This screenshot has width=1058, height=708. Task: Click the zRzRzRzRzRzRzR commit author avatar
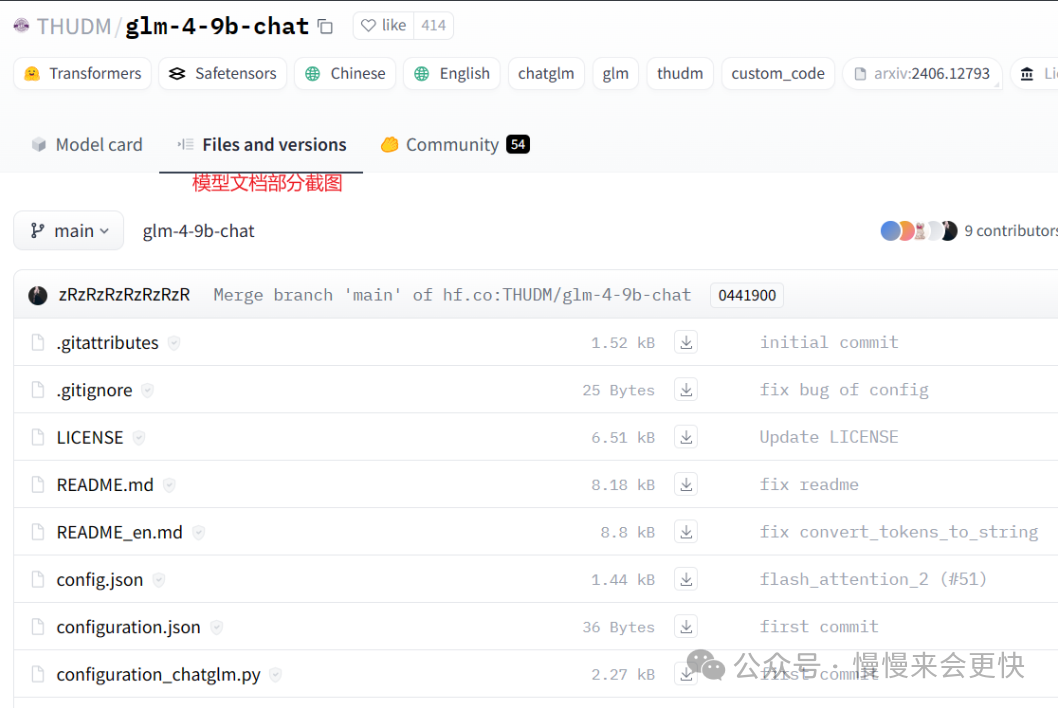[x=38, y=295]
